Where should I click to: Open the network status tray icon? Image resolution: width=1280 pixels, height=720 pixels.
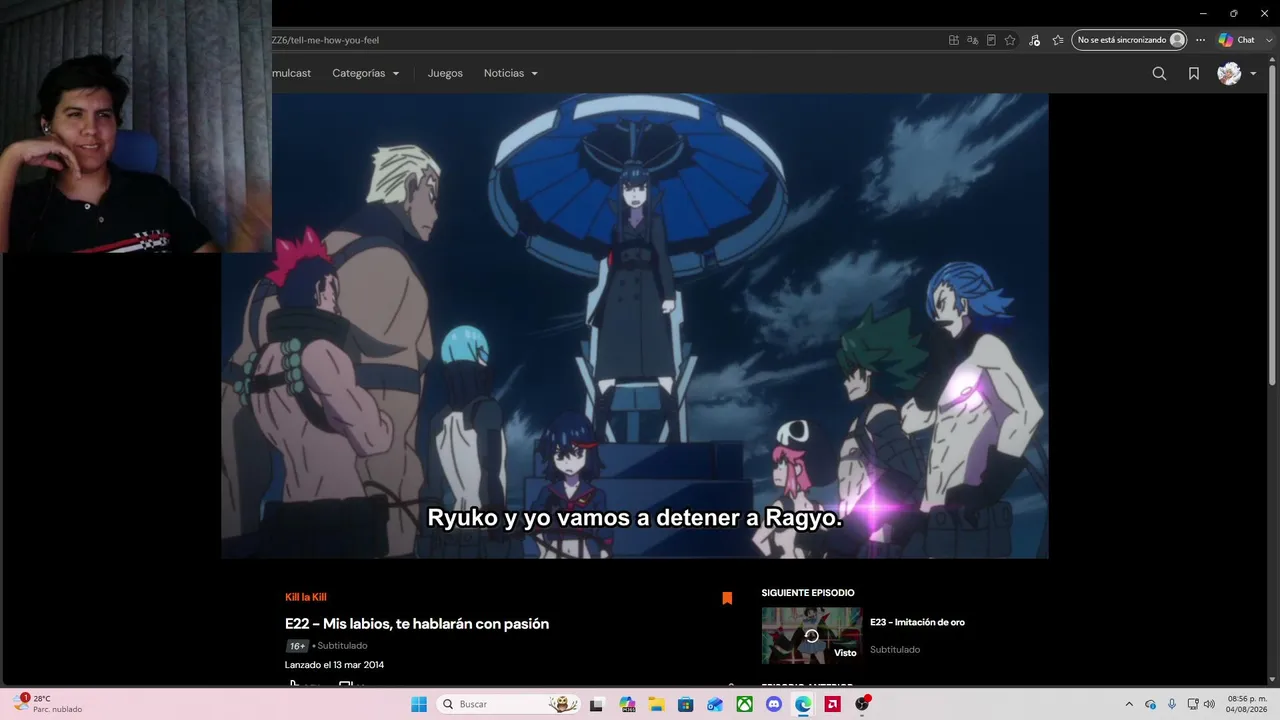coord(1193,704)
